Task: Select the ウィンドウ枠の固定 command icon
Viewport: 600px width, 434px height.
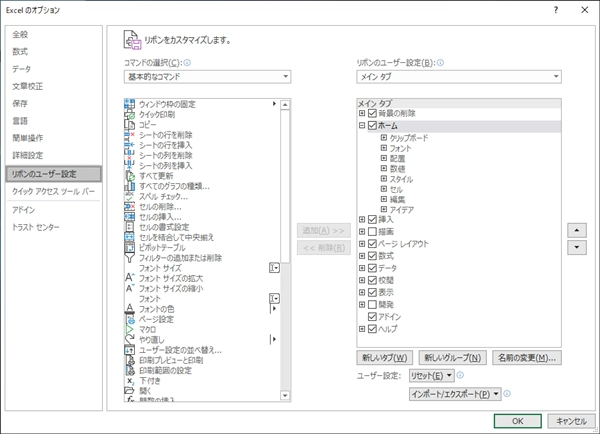Action: coord(130,104)
